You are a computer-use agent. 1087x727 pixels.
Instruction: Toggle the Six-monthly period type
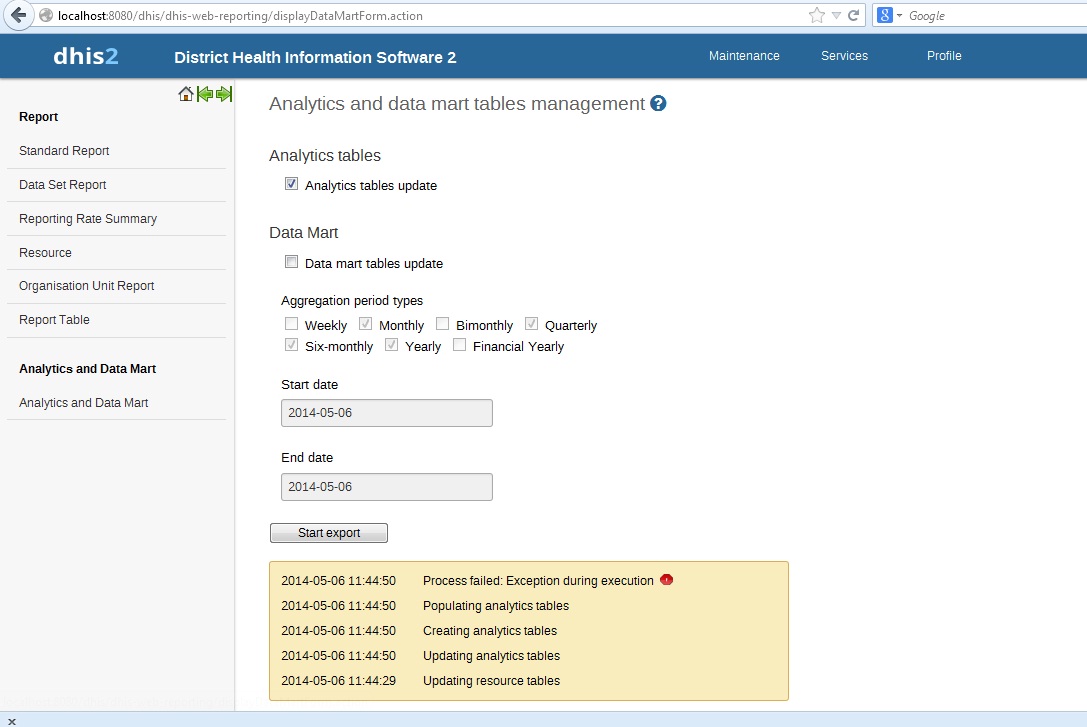[x=291, y=344]
